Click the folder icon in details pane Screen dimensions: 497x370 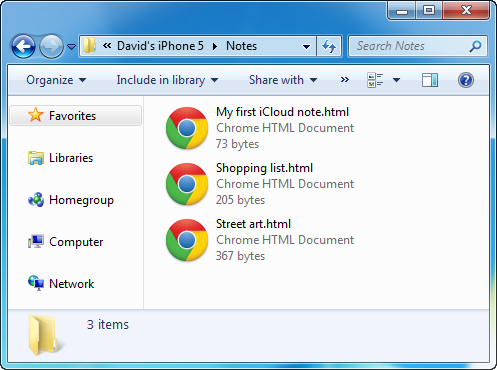pyautogui.click(x=44, y=335)
